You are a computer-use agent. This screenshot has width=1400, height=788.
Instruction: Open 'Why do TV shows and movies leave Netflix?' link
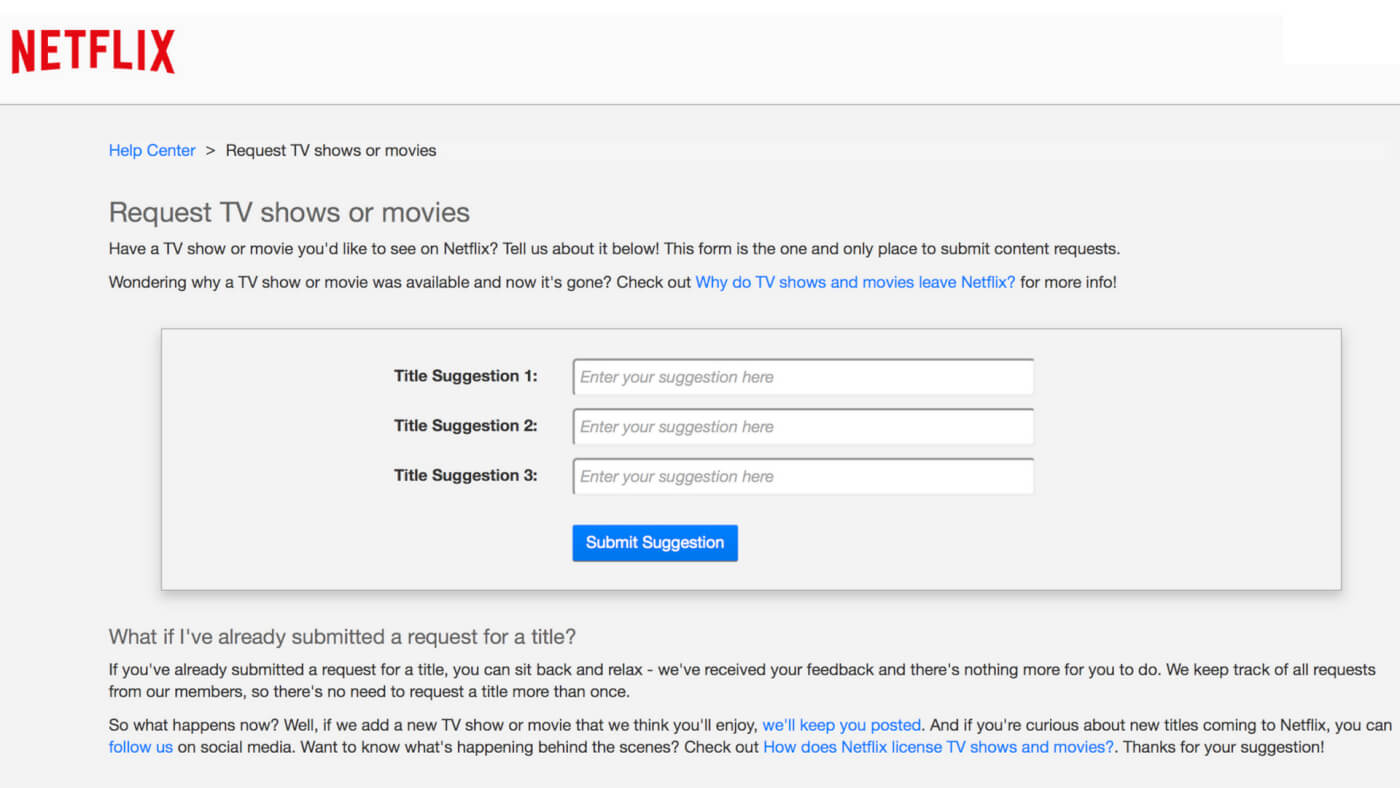[855, 282]
